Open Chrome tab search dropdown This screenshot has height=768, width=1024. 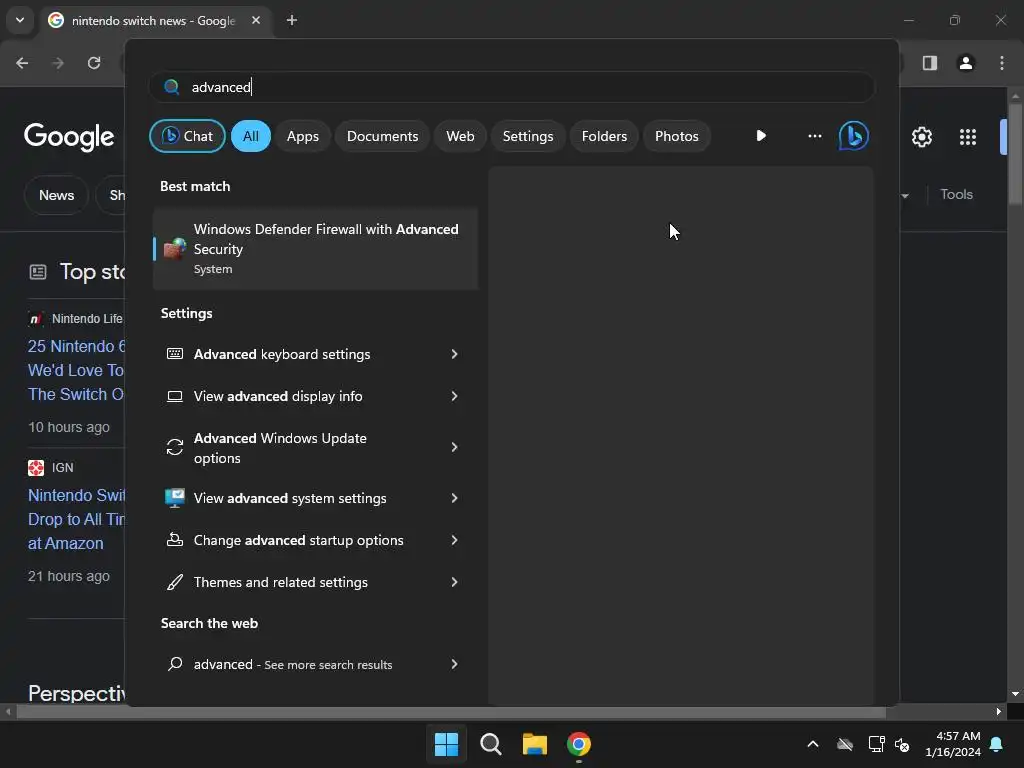coord(20,20)
